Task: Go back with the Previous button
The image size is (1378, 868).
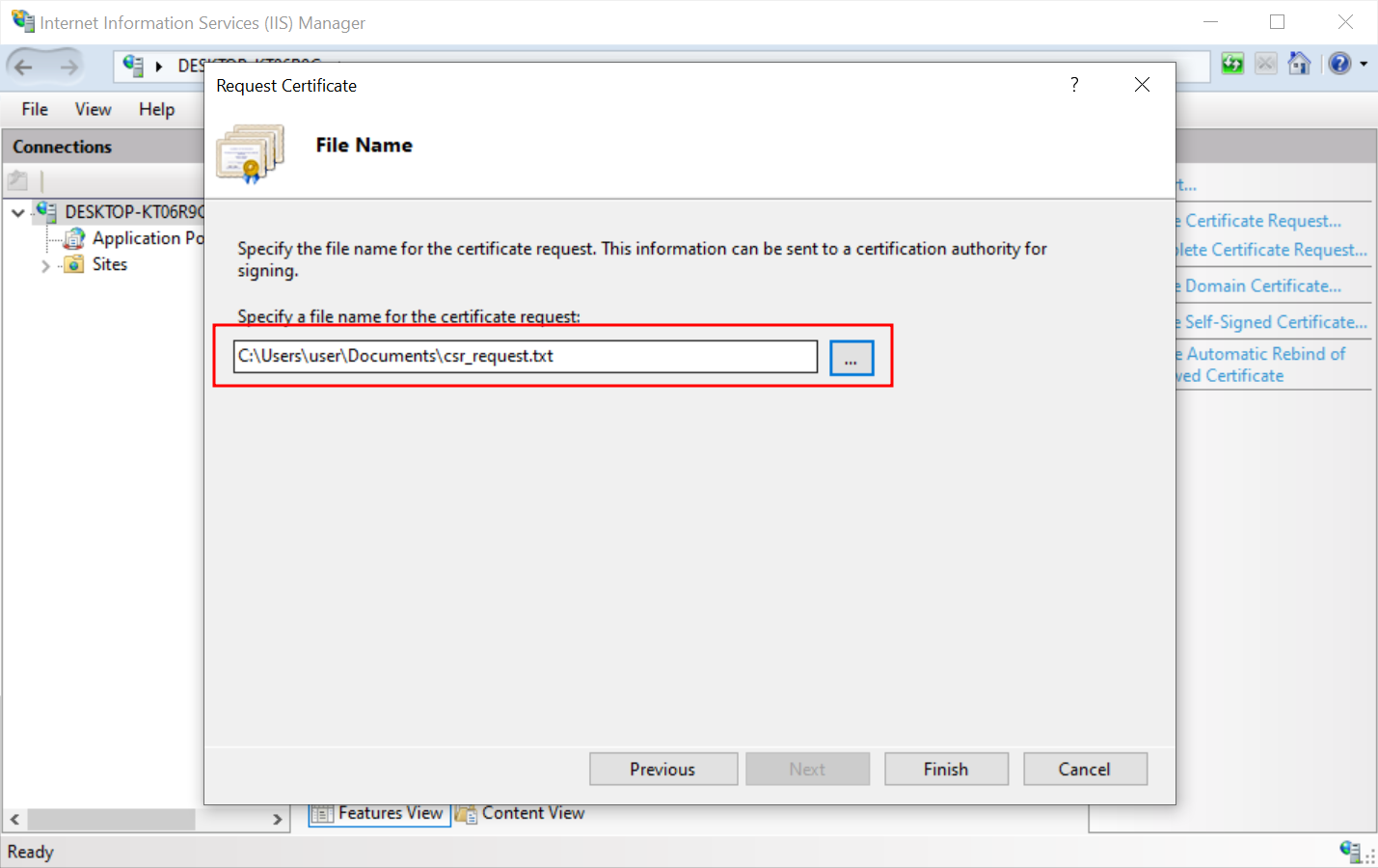Action: (663, 769)
